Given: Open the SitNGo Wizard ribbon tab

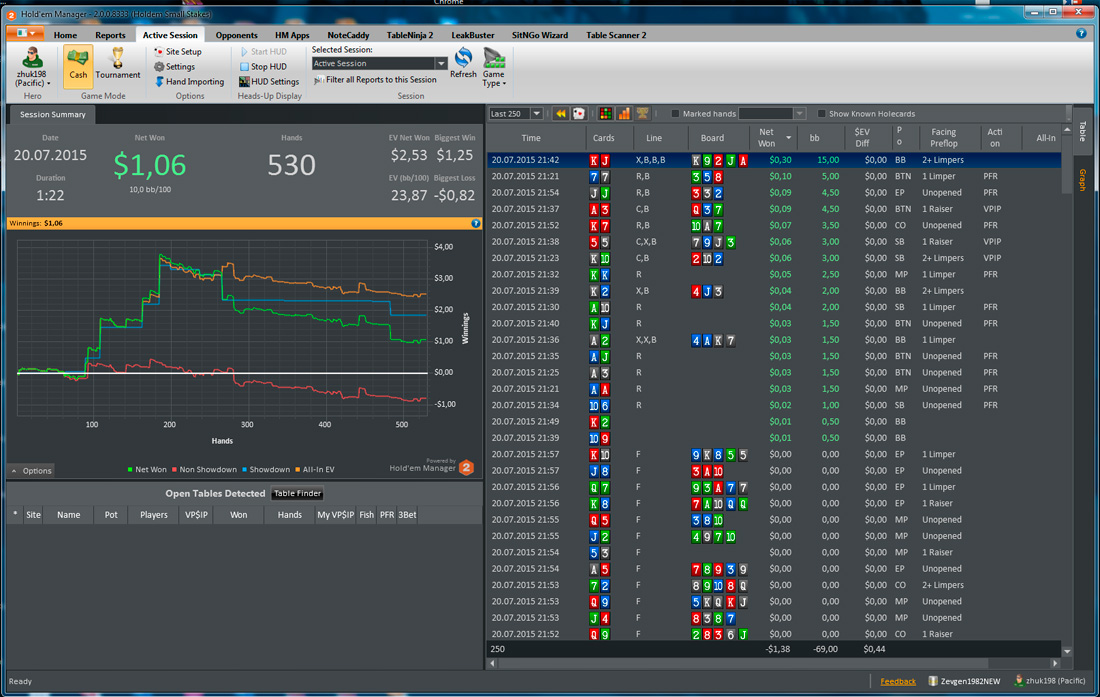Looking at the screenshot, I should pos(539,35).
